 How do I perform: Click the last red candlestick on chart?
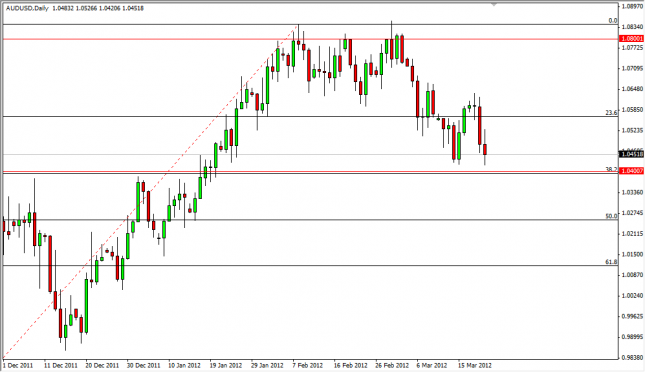(x=485, y=149)
